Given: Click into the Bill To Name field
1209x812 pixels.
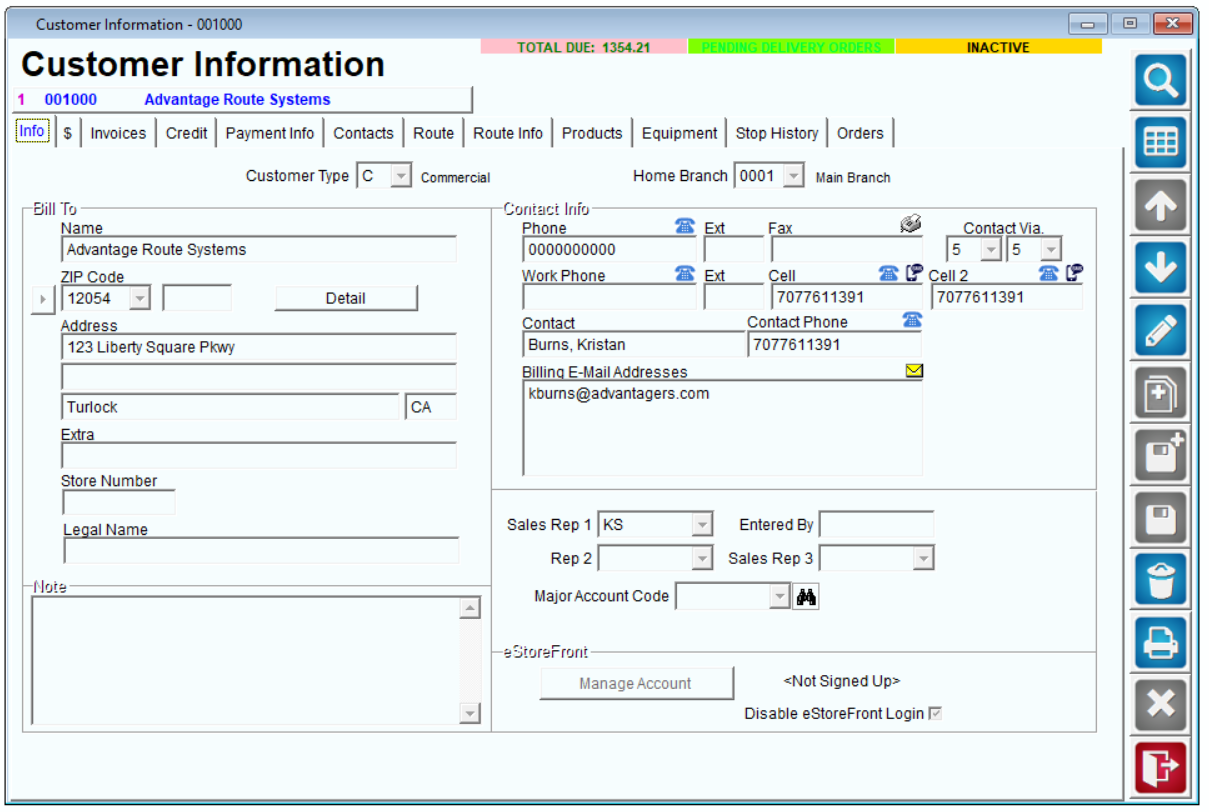Looking at the screenshot, I should tap(259, 250).
